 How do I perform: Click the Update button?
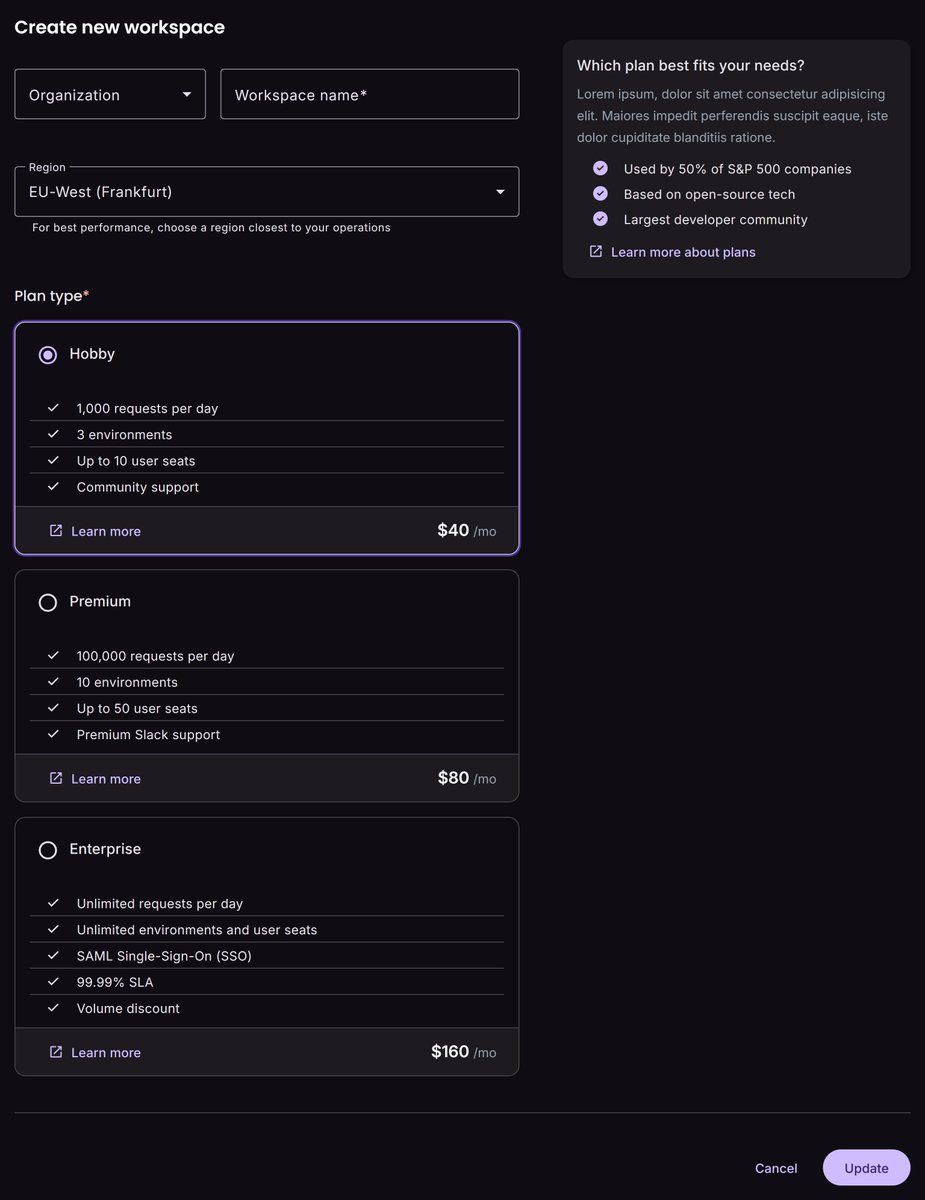tap(866, 1168)
